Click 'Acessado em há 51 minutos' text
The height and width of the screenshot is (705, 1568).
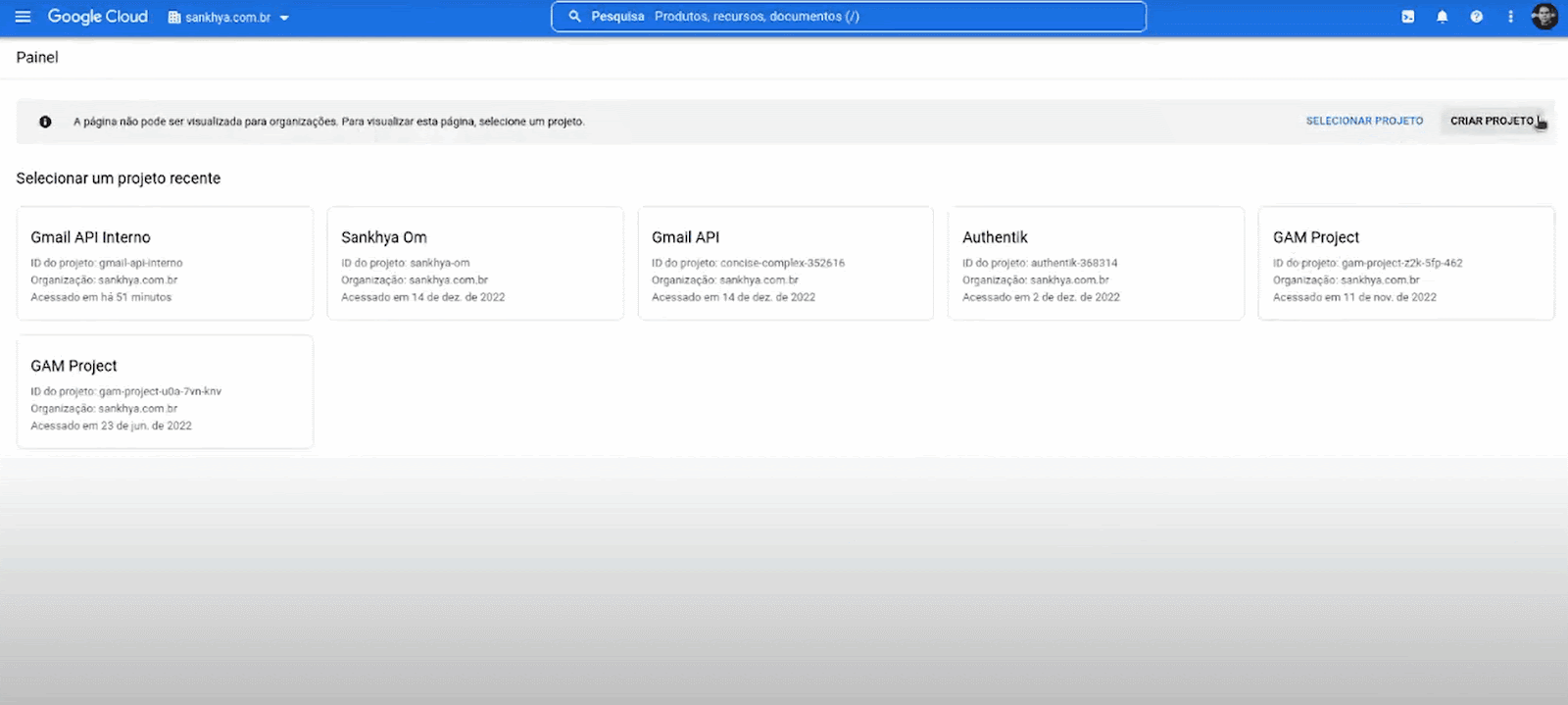pos(101,297)
